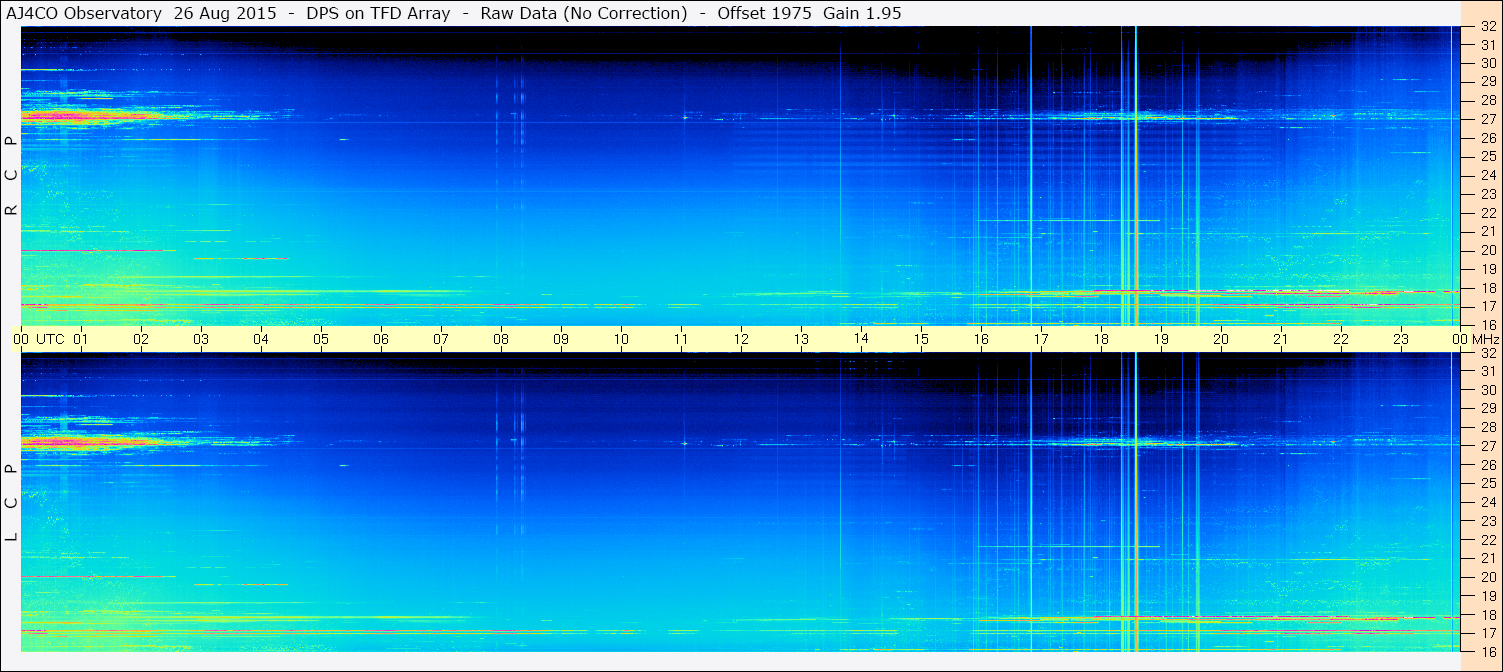The image size is (1503, 672).
Task: Click the 17 hour mark on the UTC axis
Action: (x=1041, y=339)
